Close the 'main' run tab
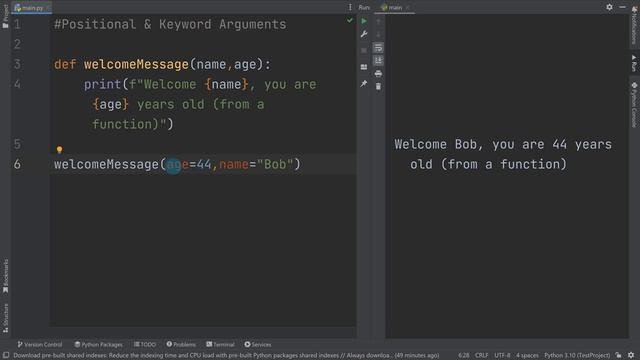640x360 pixels. point(407,7)
